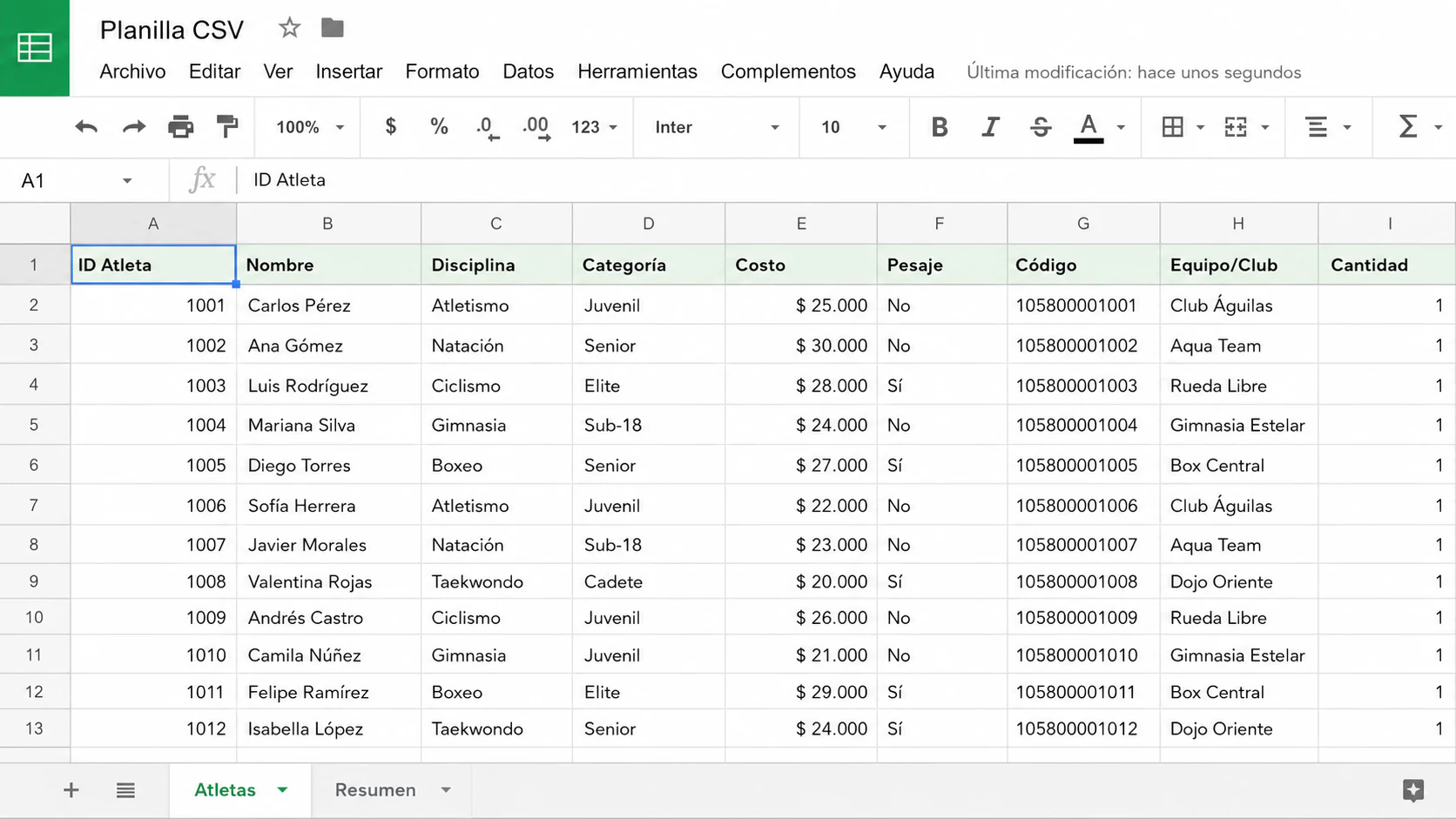Screen dimensions: 1456x819
Task: Decrease decimal places
Action: point(488,128)
